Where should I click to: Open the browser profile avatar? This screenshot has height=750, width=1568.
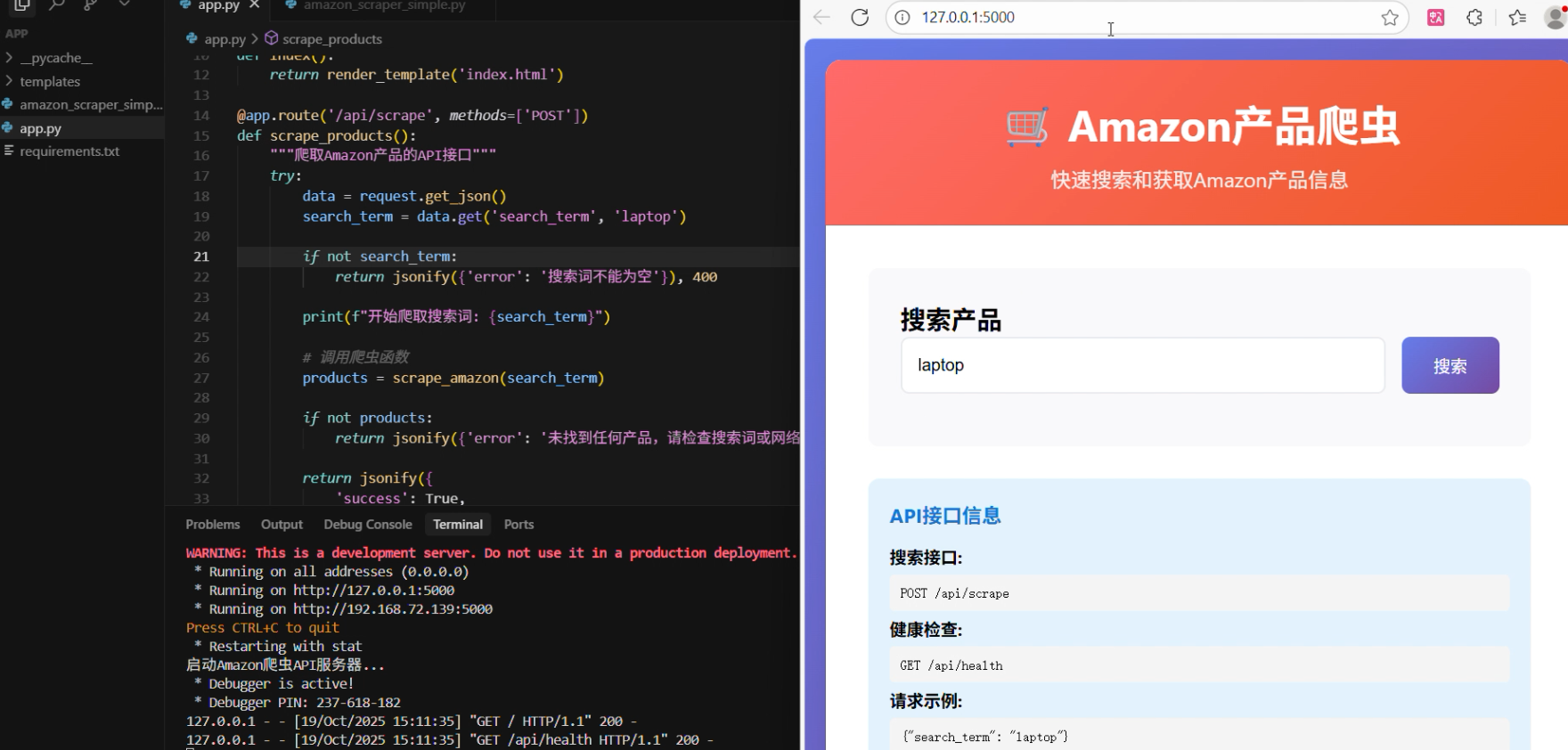pyautogui.click(x=1556, y=17)
